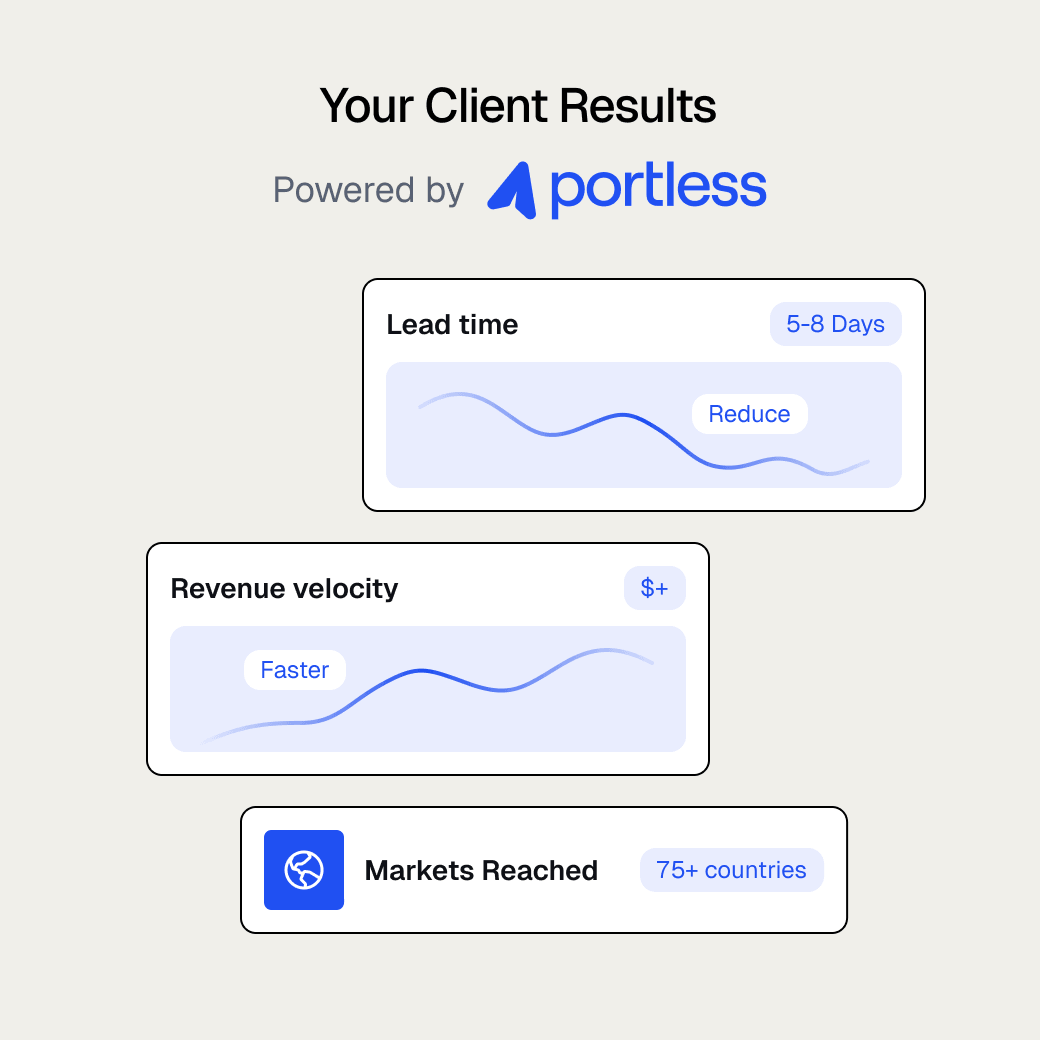Screen dimensions: 1040x1040
Task: Click the portless wordmark
Action: (x=658, y=188)
